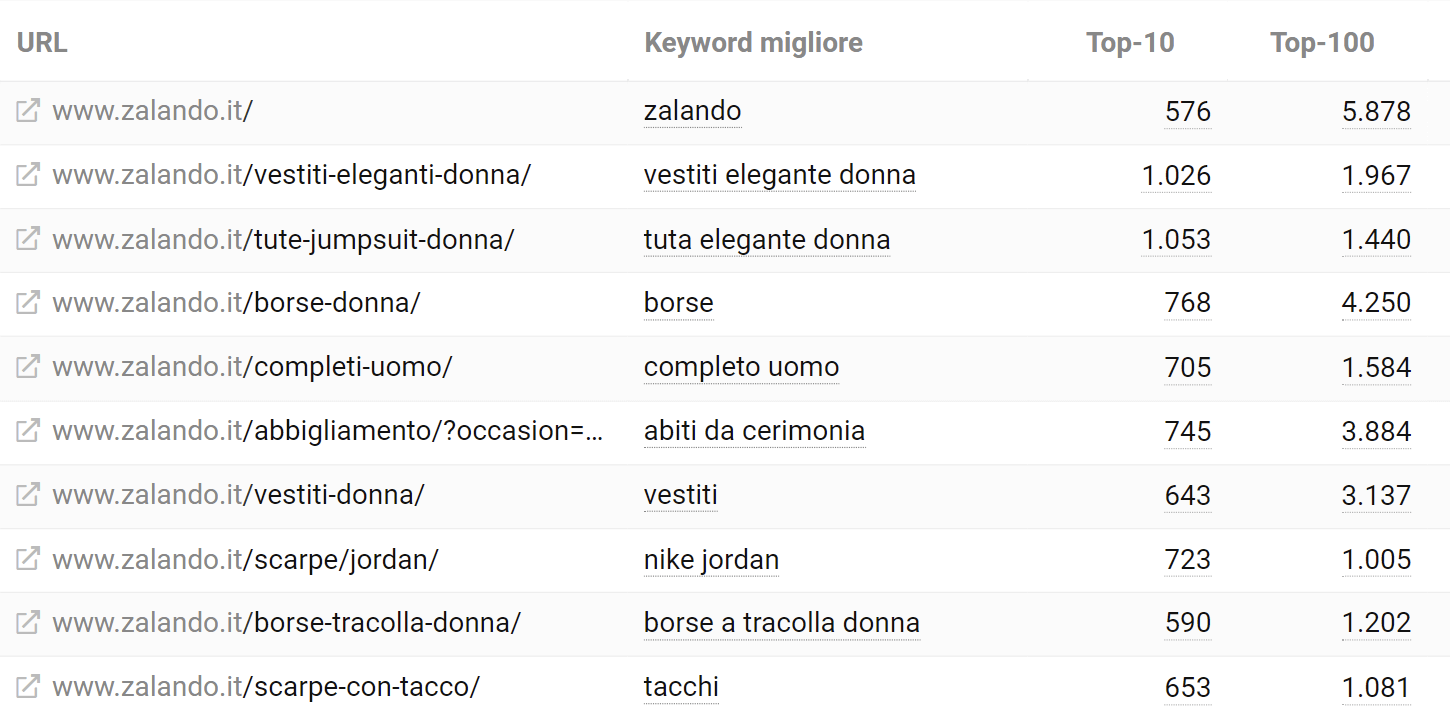Sort table by Top-10 column header
This screenshot has height=720, width=1450.
(x=1130, y=43)
